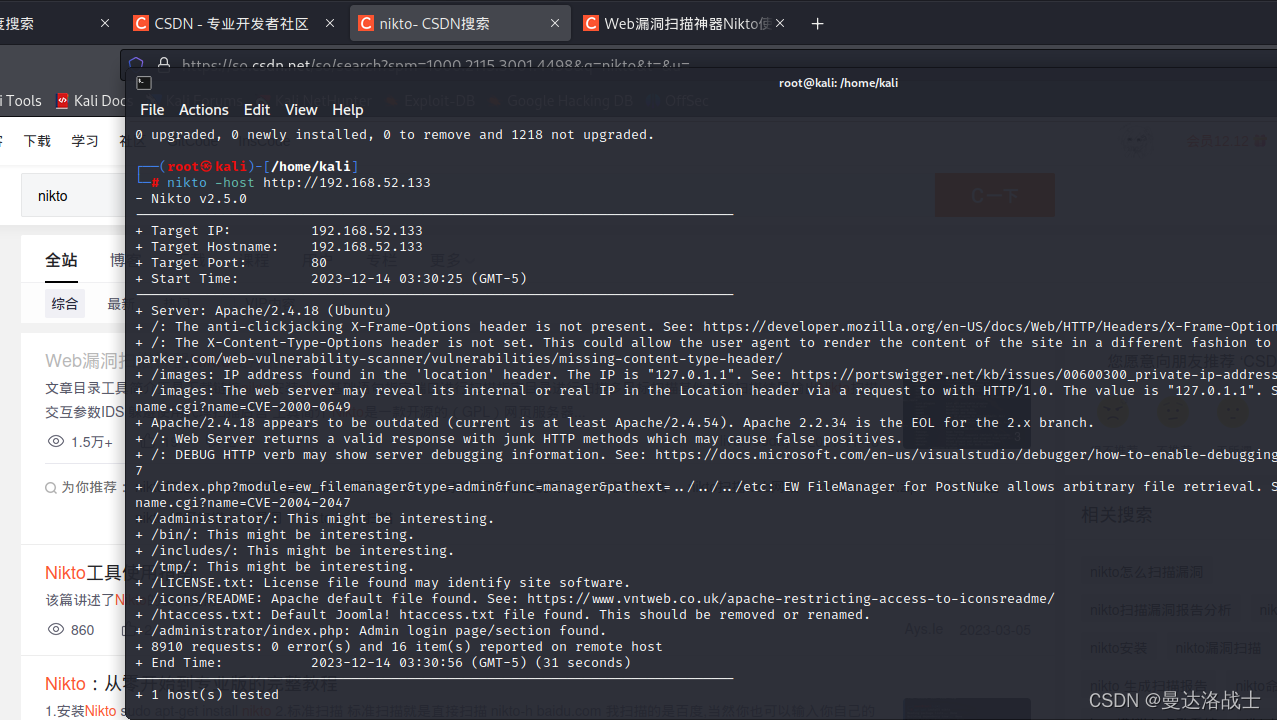This screenshot has width=1277, height=720.
Task: Open the Edit menu in terminal
Action: (257, 110)
